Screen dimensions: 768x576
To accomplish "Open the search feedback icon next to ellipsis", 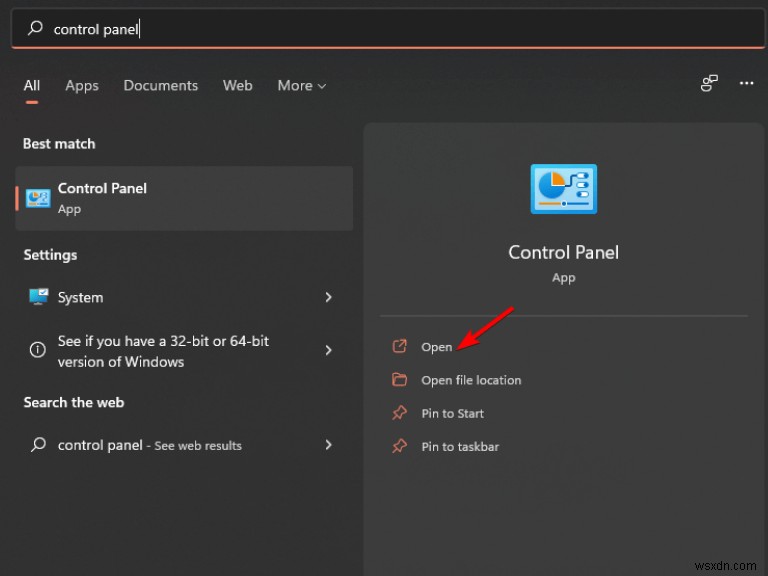I will (x=709, y=83).
